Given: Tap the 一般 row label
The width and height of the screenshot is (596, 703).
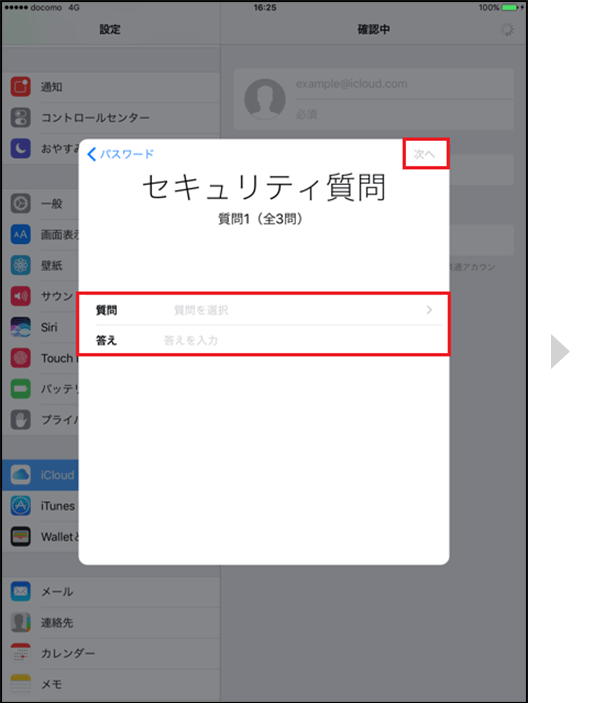Looking at the screenshot, I should (x=52, y=204).
